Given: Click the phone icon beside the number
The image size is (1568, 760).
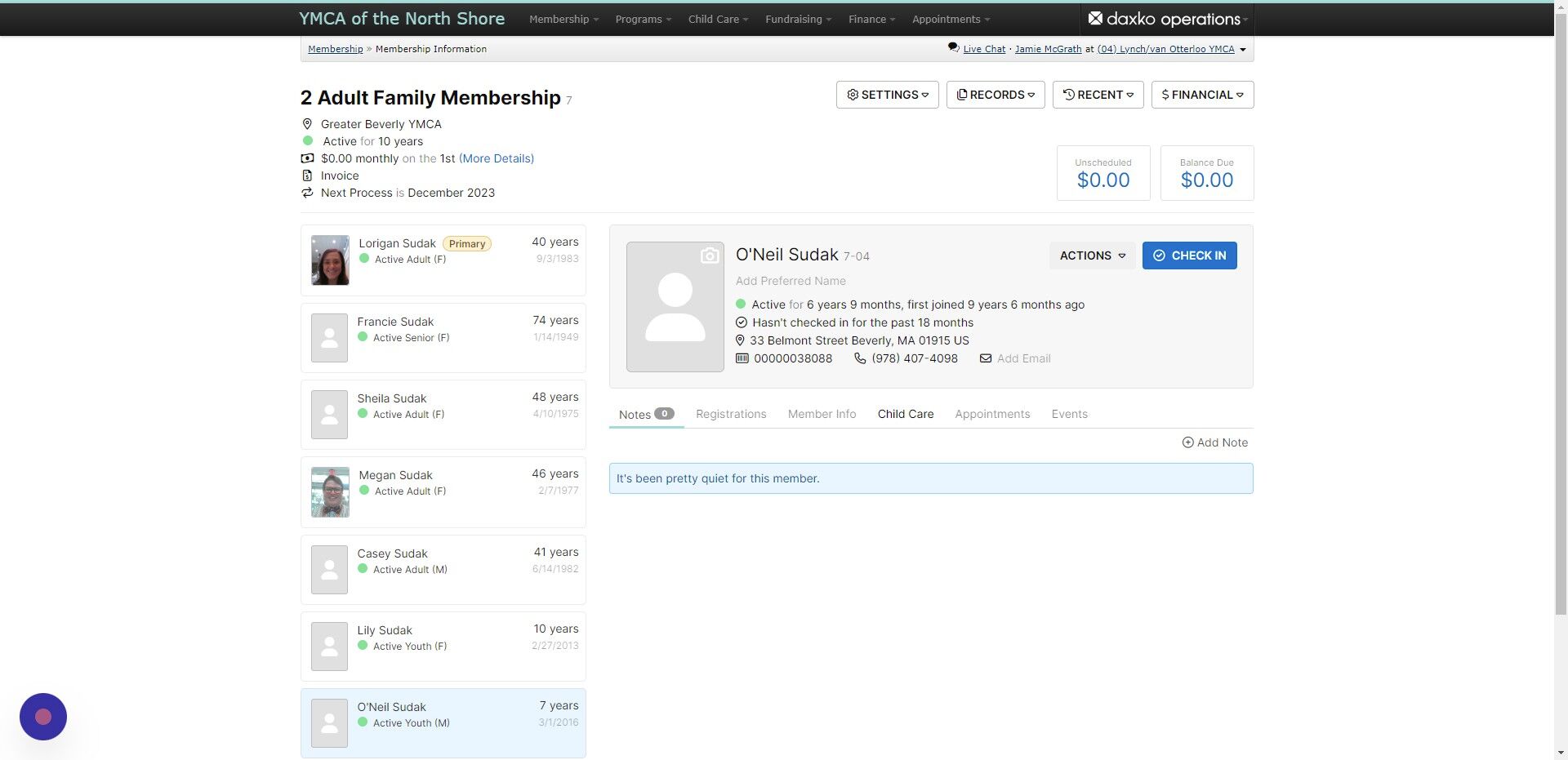Looking at the screenshot, I should point(860,358).
